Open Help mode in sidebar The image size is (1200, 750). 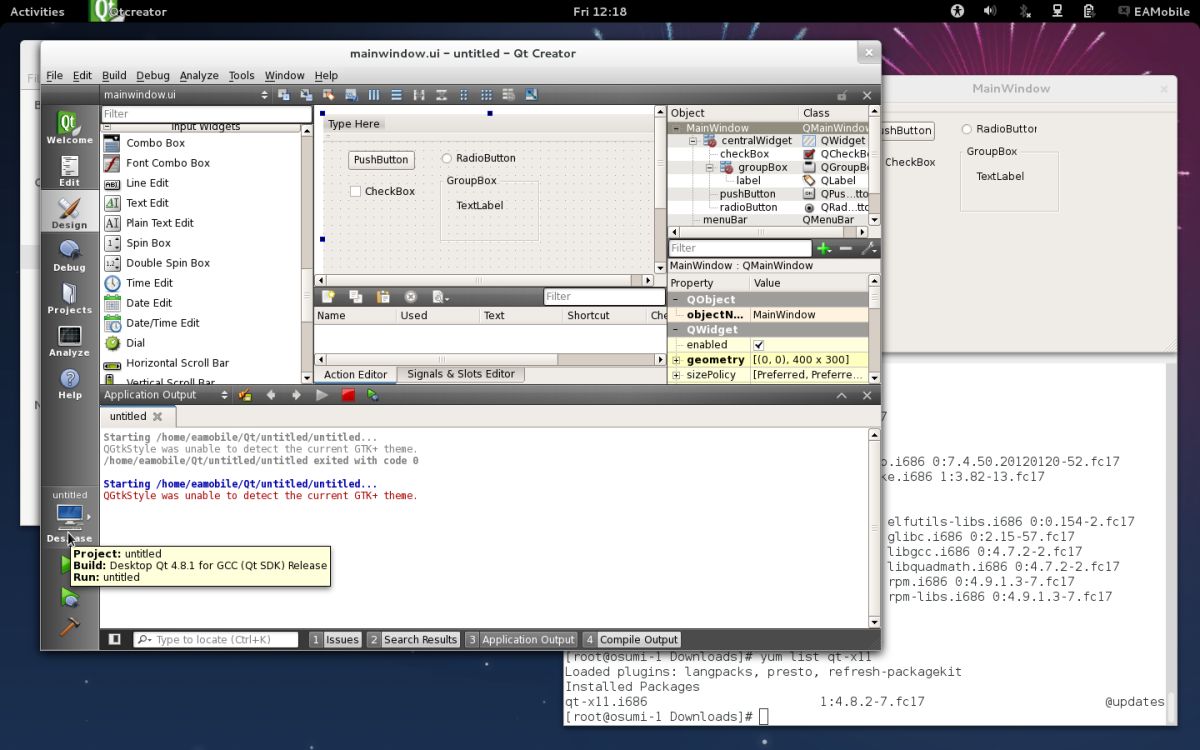[69, 383]
